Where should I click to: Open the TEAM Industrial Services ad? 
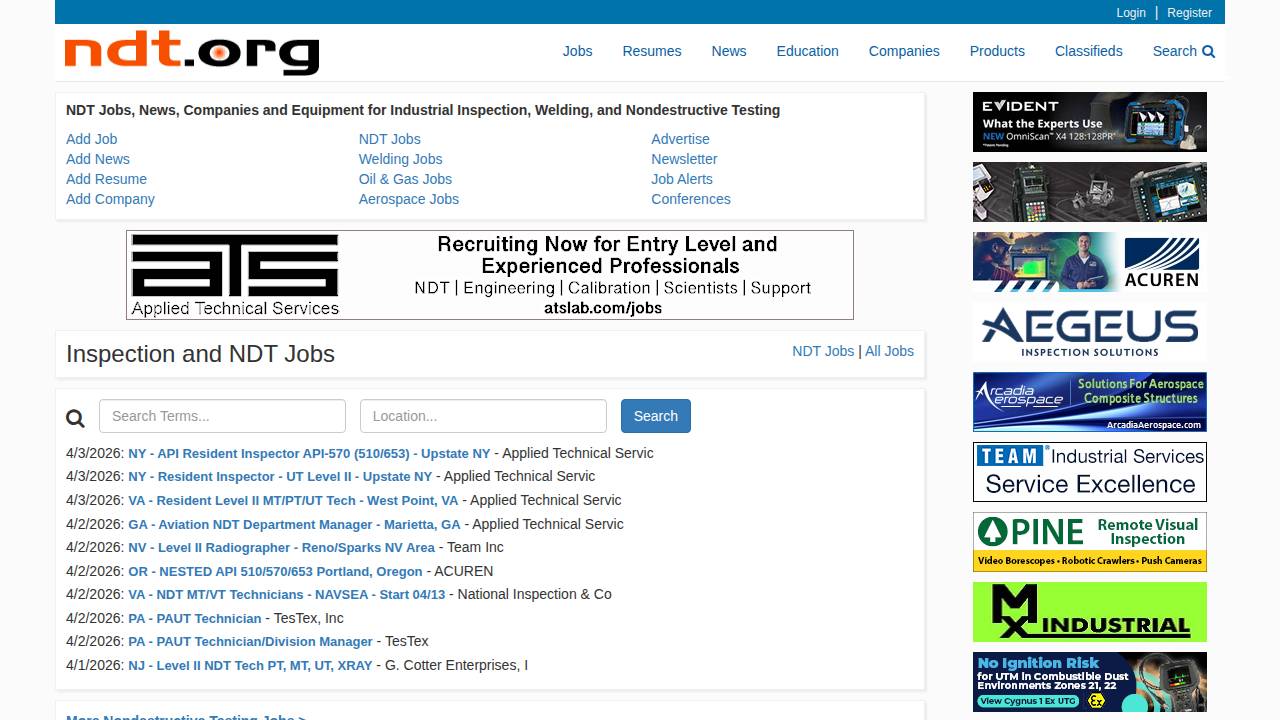click(x=1089, y=471)
